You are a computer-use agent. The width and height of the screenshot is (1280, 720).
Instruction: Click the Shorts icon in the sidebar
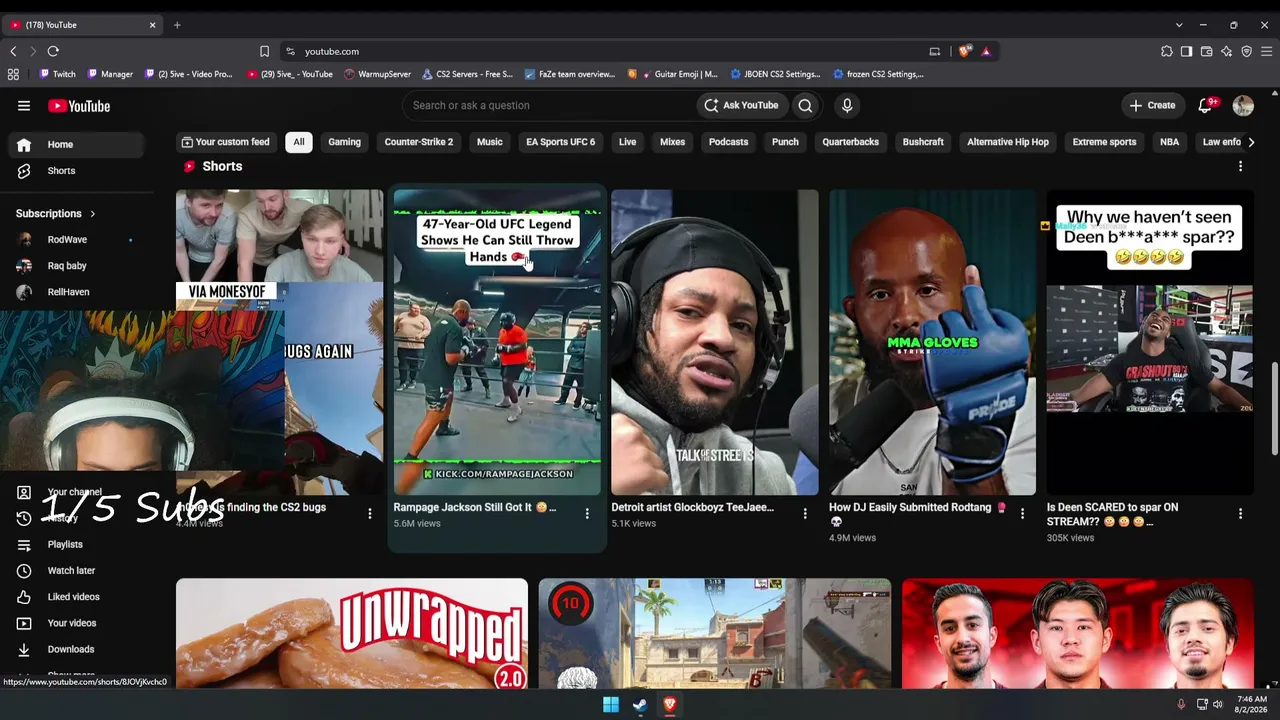(x=24, y=171)
